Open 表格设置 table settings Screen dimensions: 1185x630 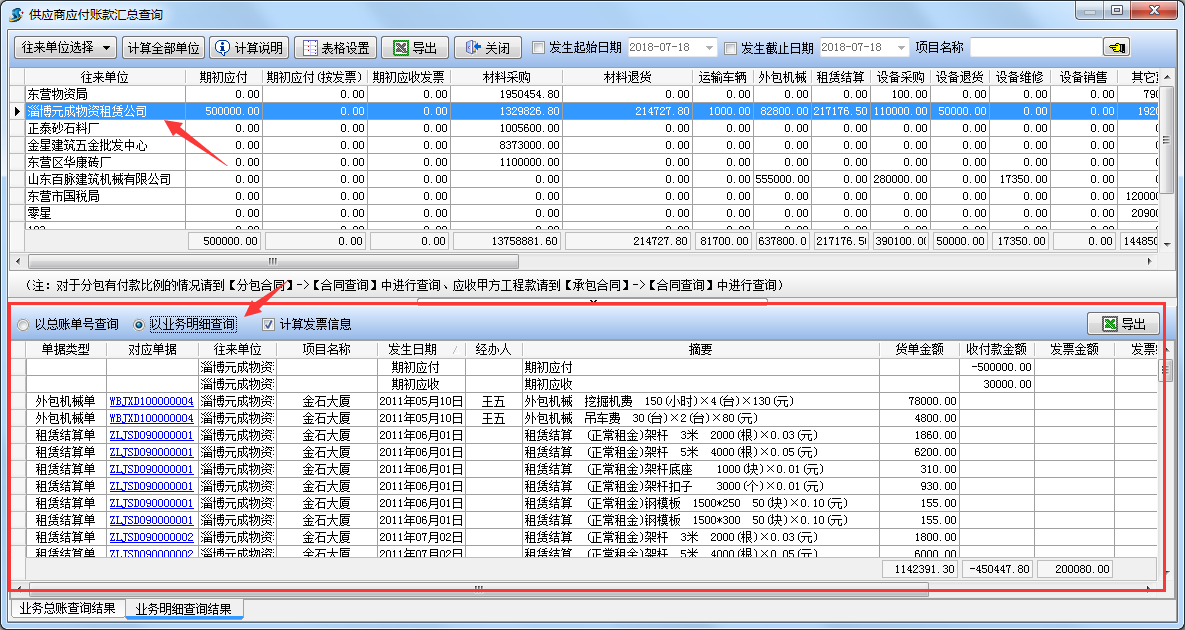pos(335,47)
